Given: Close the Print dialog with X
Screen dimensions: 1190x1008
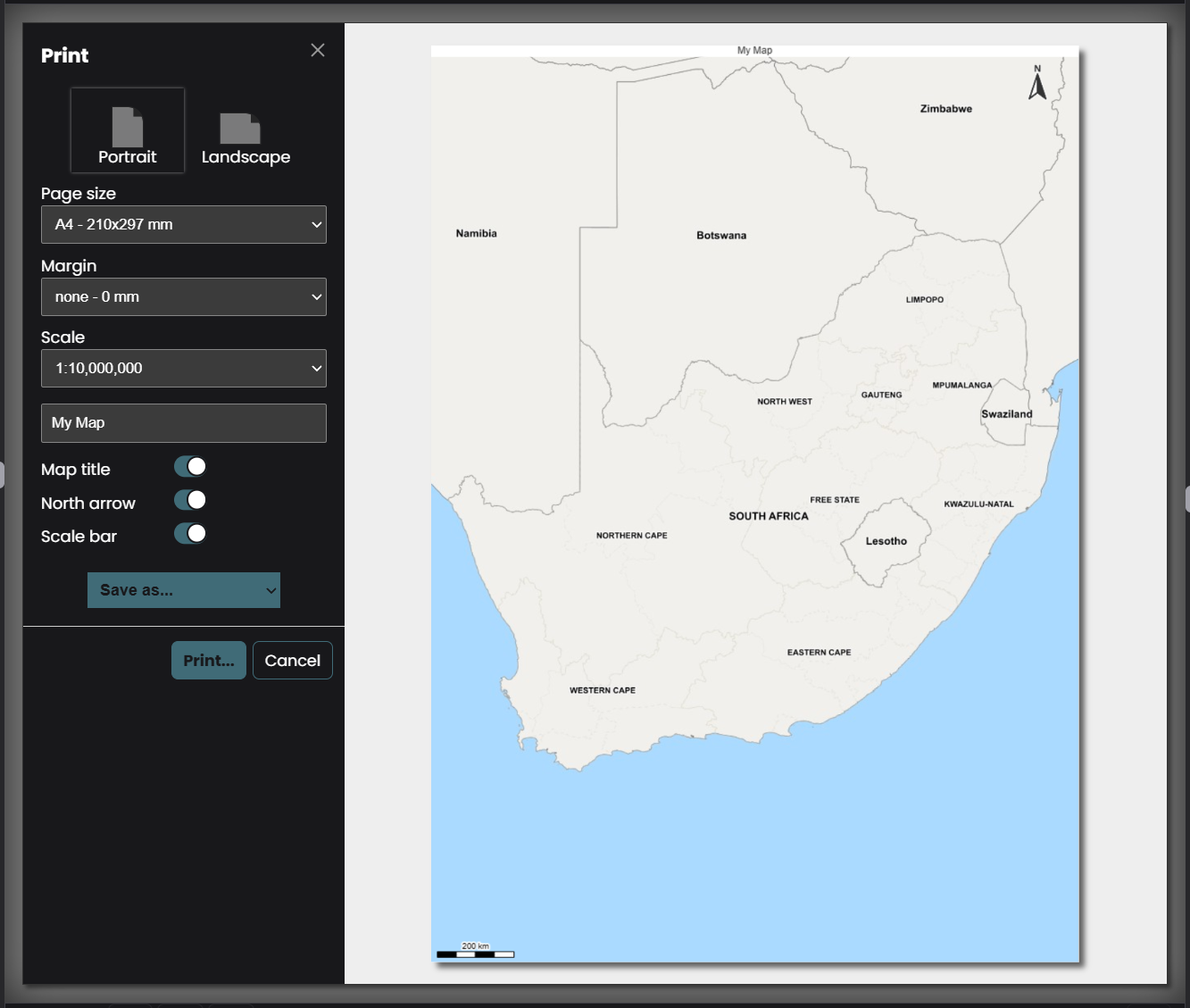Looking at the screenshot, I should point(318,50).
